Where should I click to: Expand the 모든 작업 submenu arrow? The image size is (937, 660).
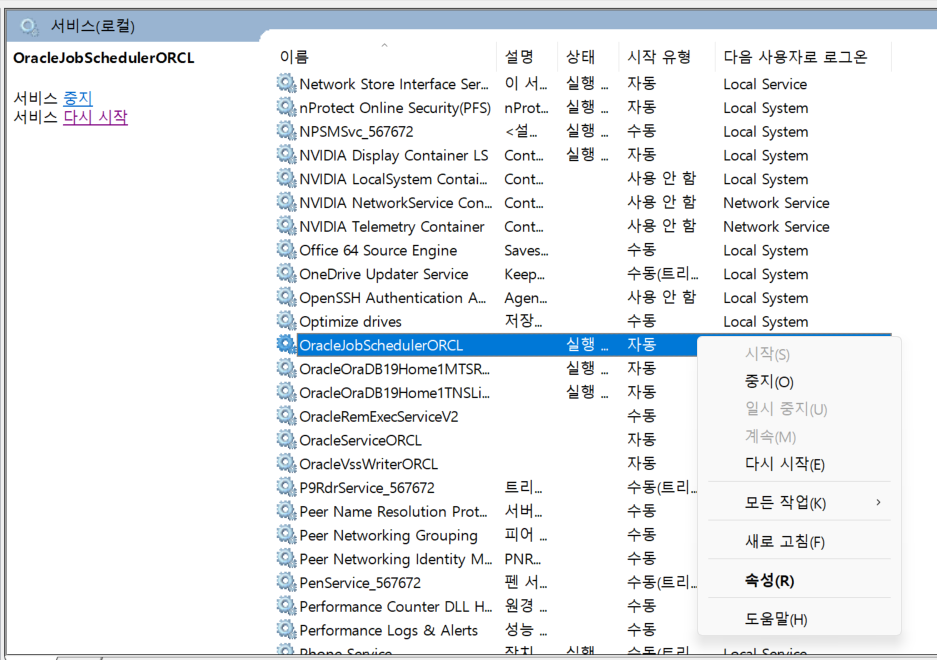(x=878, y=502)
